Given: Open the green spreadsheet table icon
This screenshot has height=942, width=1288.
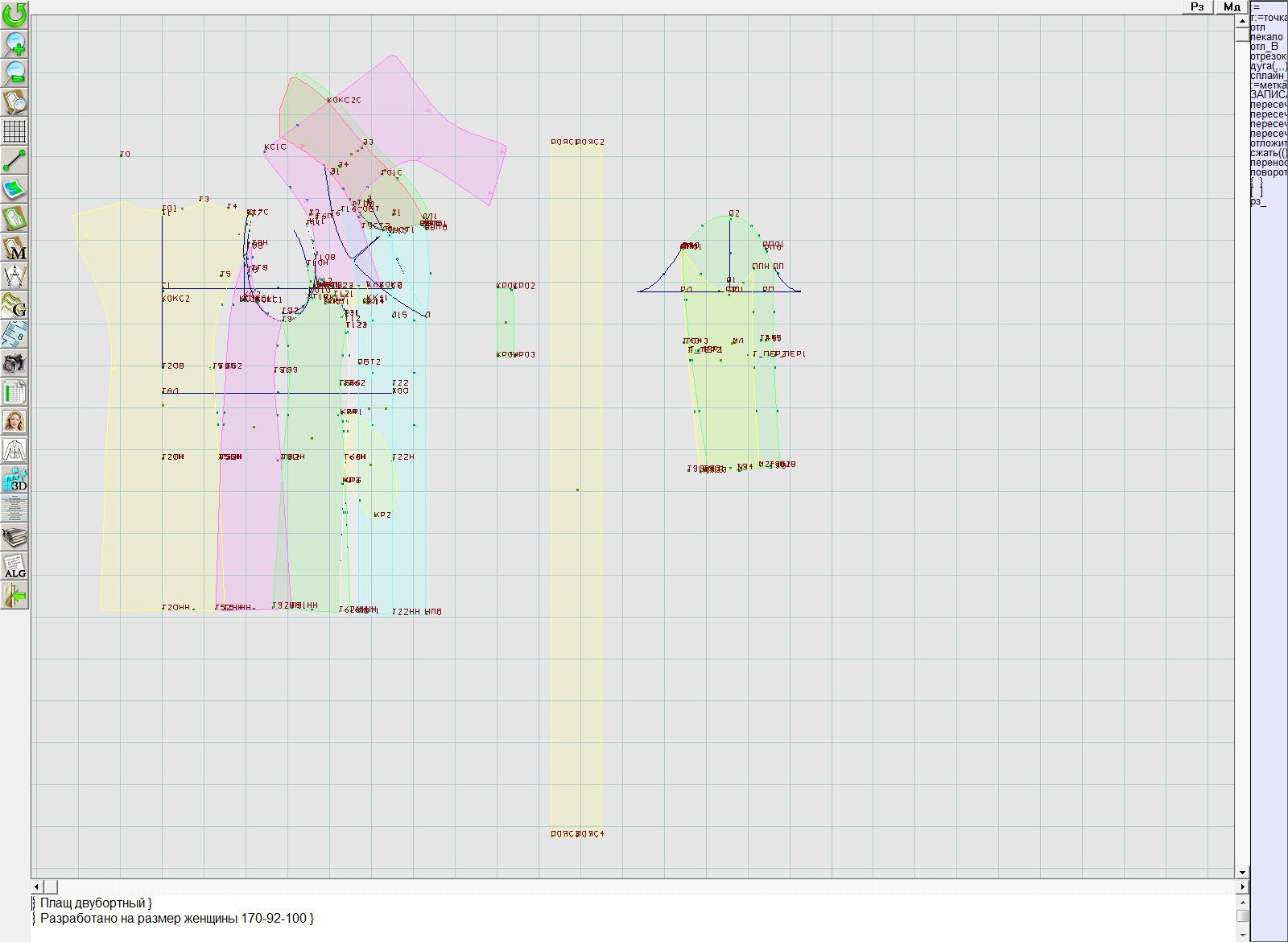Looking at the screenshot, I should click(x=14, y=392).
